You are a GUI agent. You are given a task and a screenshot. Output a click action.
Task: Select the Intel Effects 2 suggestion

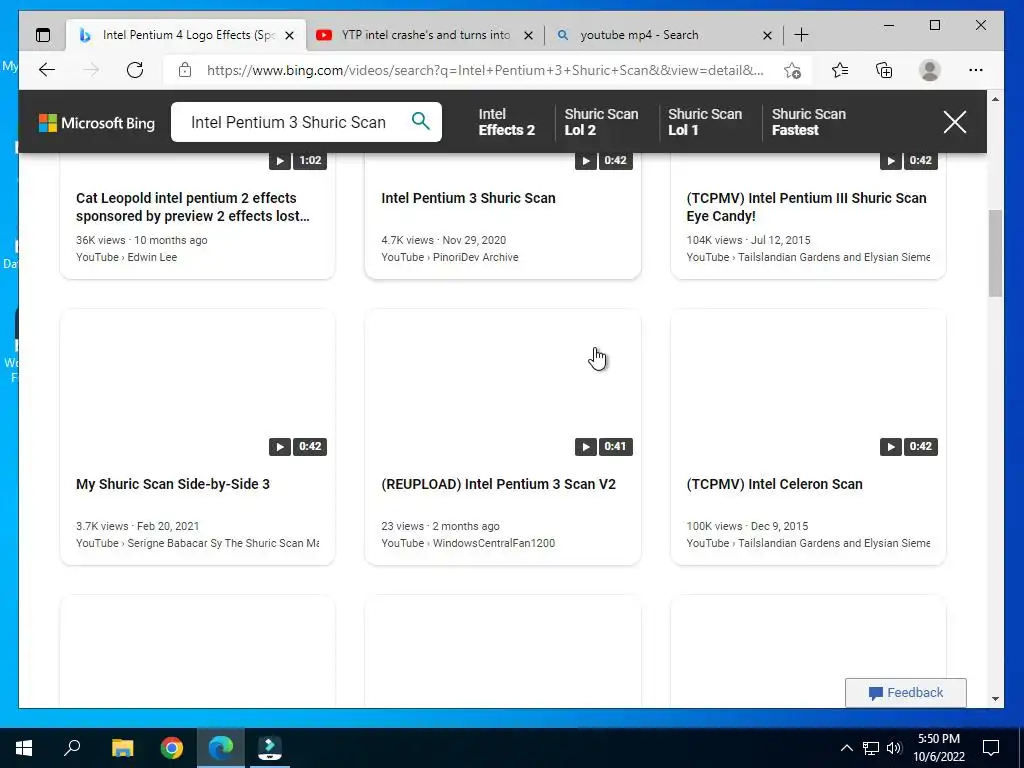click(x=506, y=122)
